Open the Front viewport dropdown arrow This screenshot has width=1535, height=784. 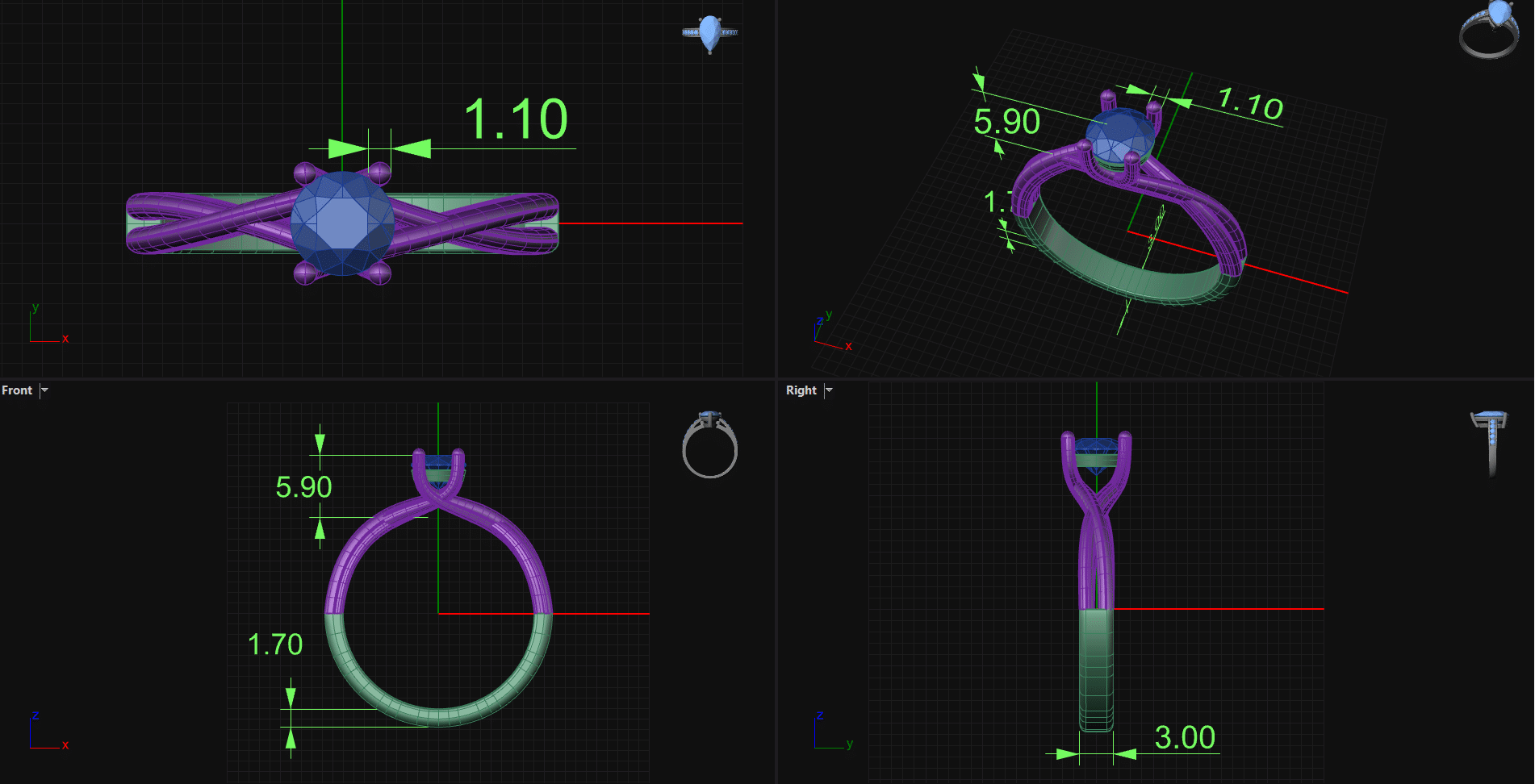point(44,390)
